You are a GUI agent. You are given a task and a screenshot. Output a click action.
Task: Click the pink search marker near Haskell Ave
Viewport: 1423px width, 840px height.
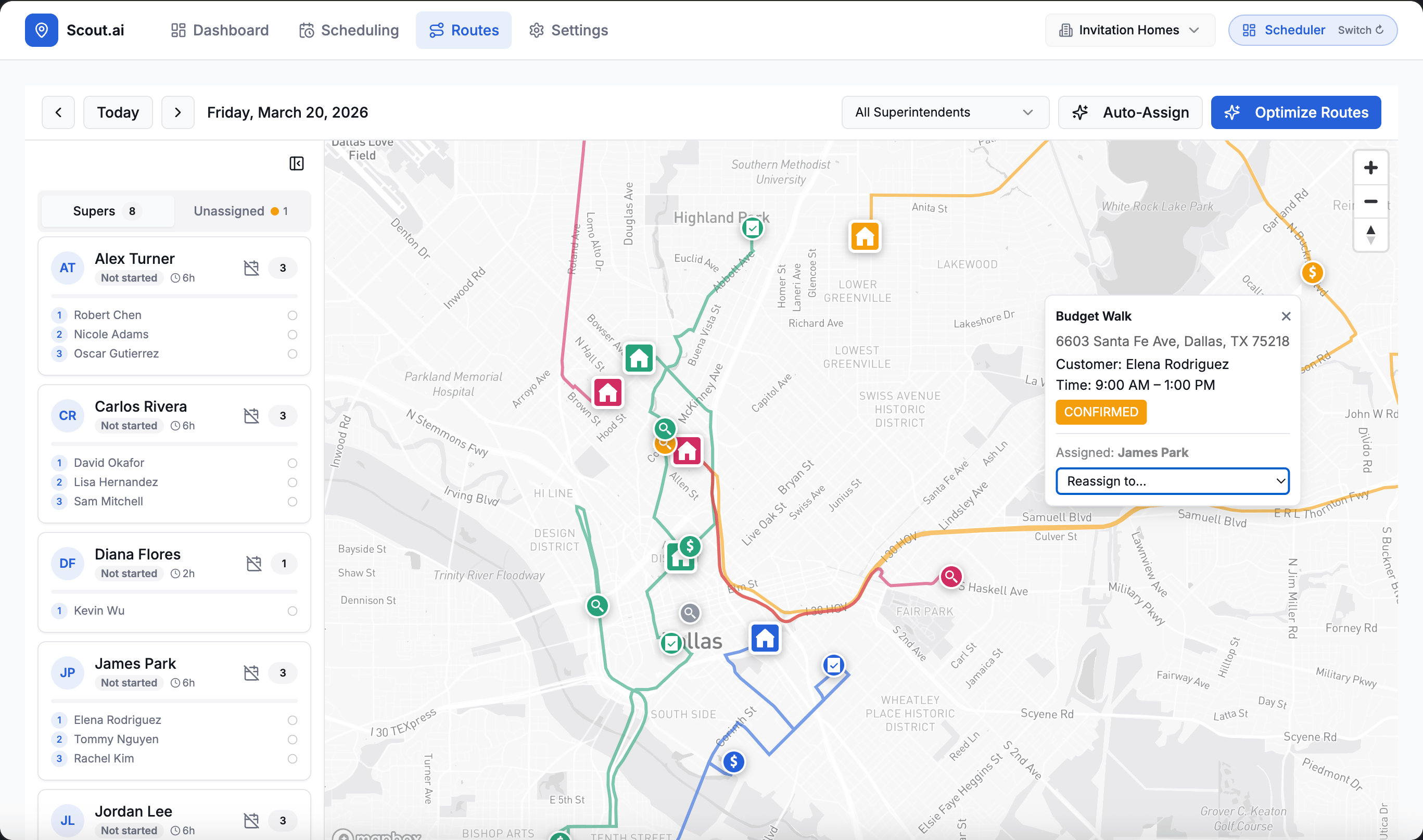point(951,577)
